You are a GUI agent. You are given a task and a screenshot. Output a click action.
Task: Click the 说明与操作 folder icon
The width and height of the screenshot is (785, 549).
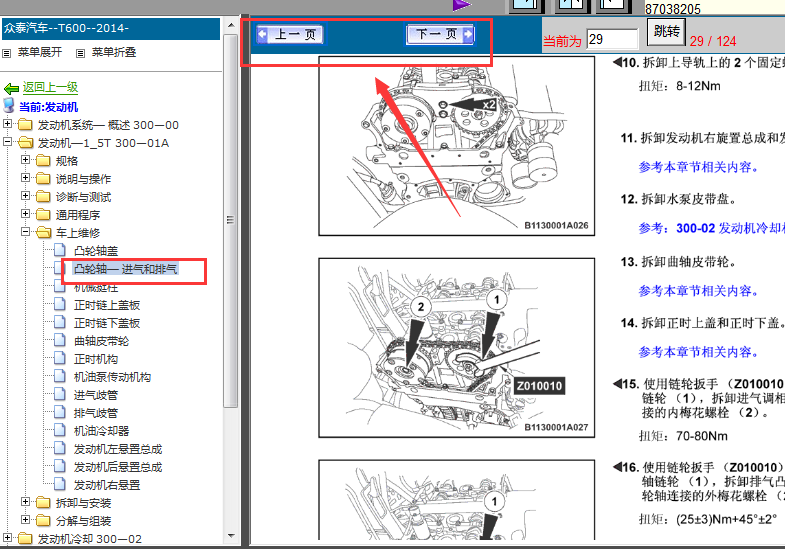(43, 179)
